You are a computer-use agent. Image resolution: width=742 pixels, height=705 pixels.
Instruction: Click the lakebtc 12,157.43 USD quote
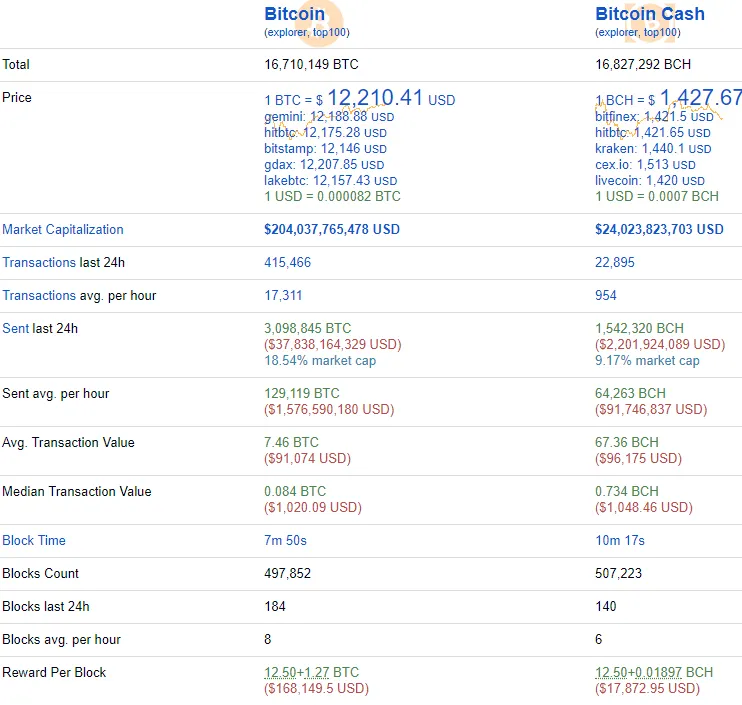(330, 181)
